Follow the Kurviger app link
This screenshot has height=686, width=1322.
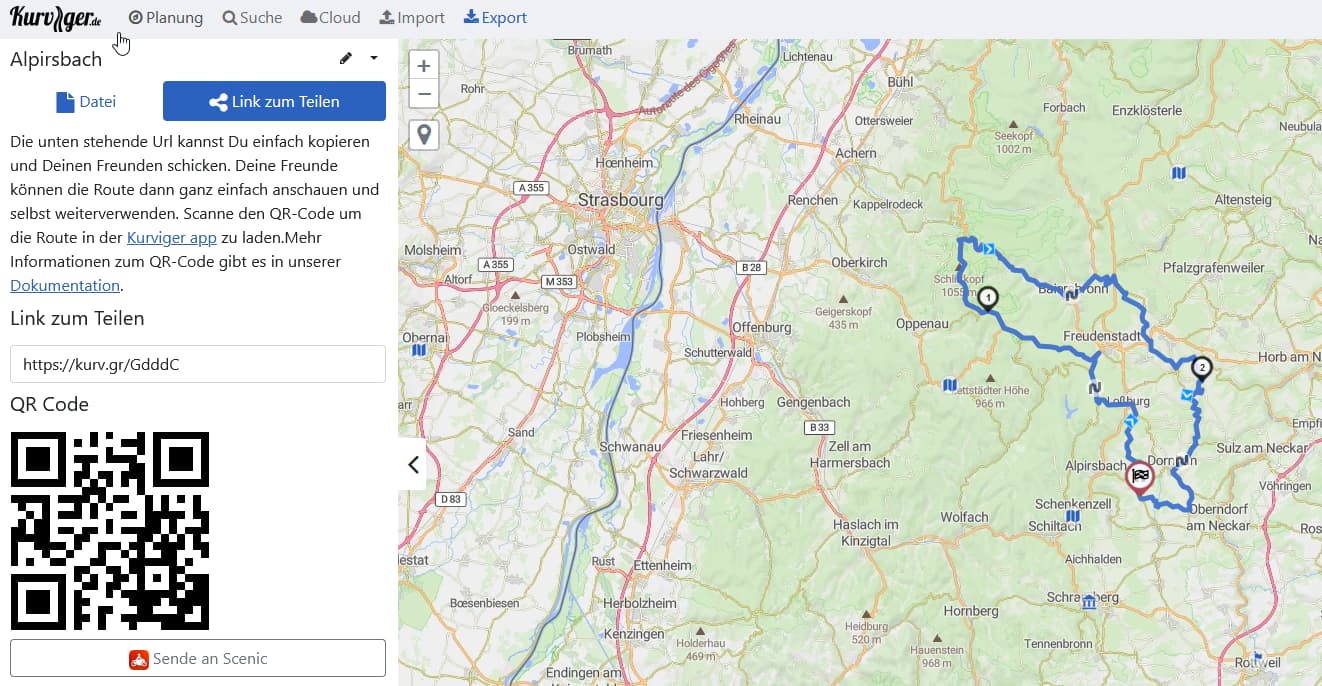[172, 237]
